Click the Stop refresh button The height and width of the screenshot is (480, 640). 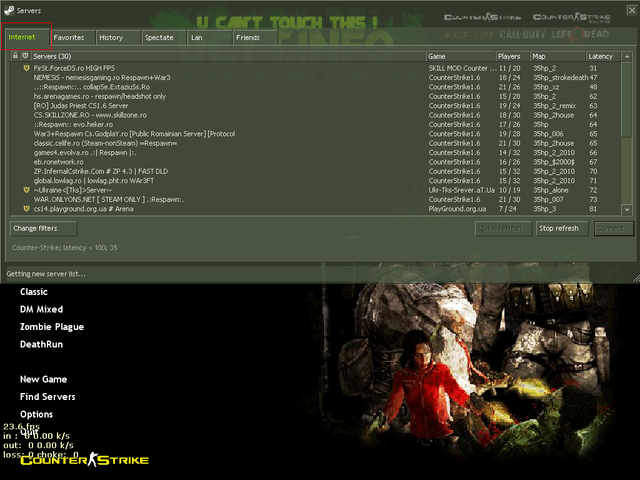coord(562,229)
